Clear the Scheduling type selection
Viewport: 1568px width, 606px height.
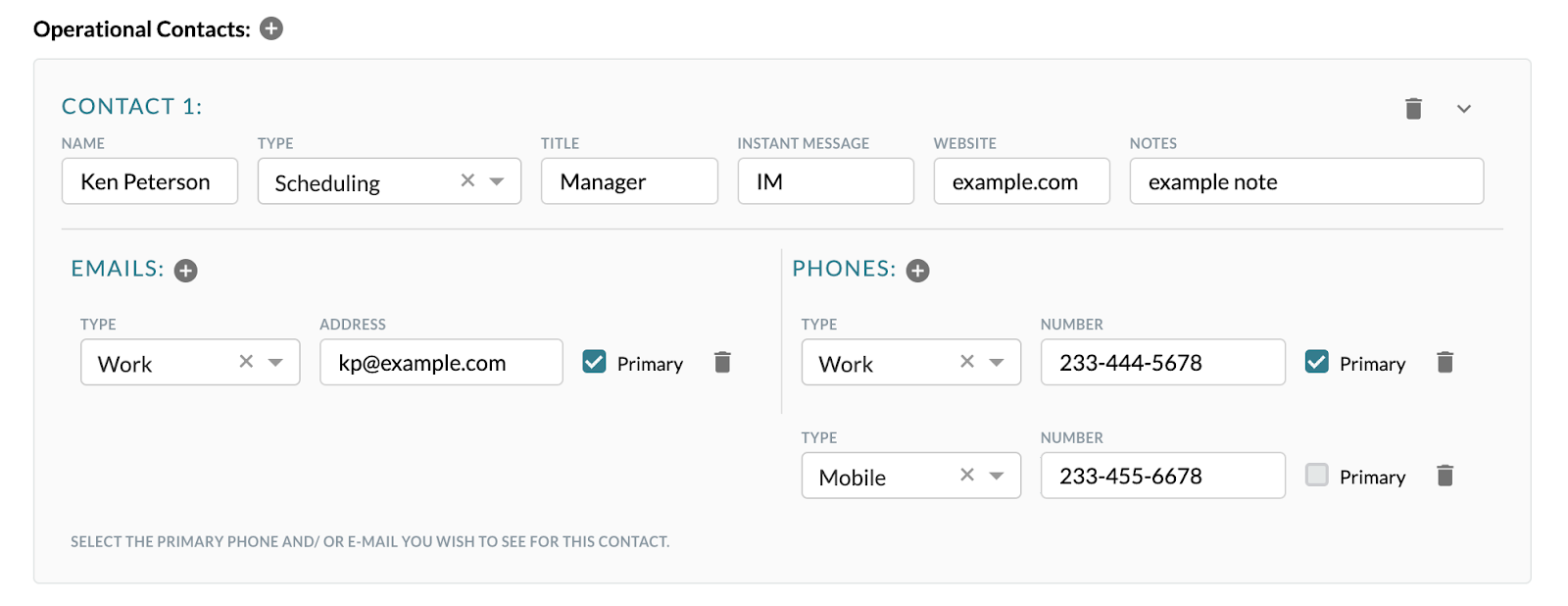tap(465, 180)
